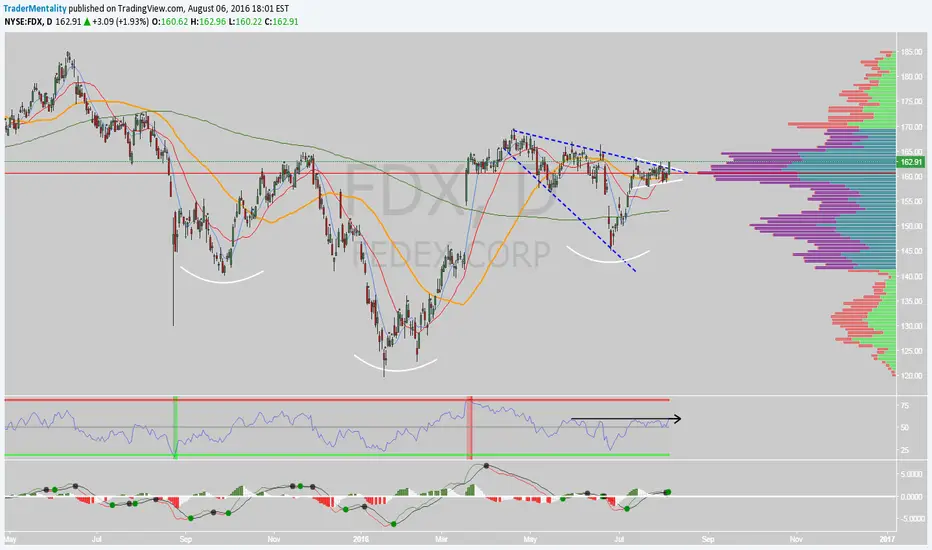
Task: Click the Open value O:160.62
Action: click(x=170, y=21)
